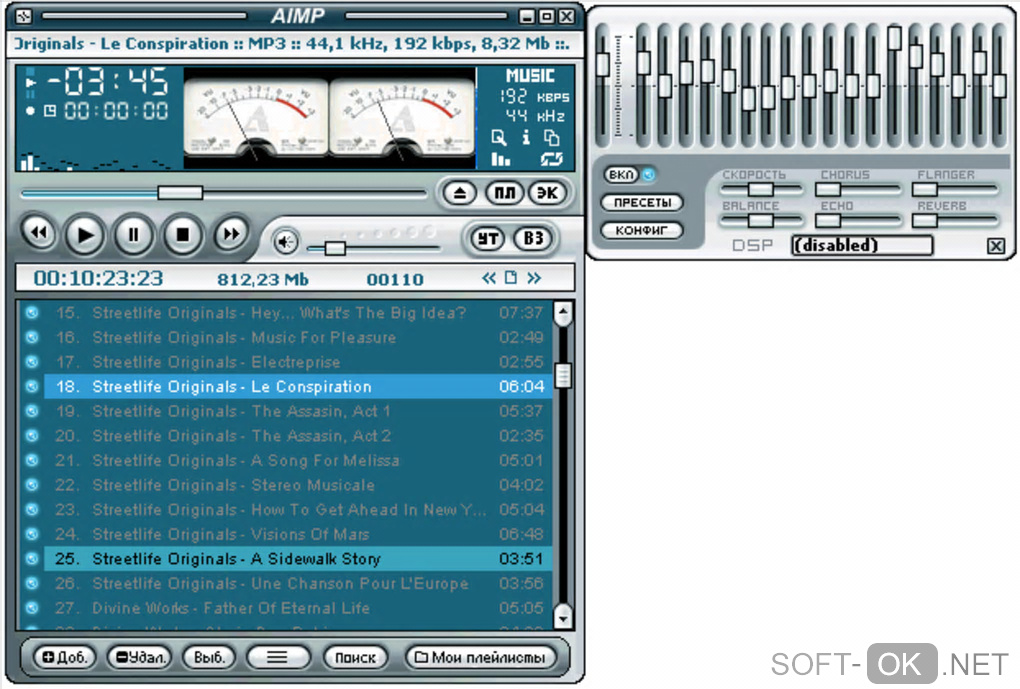
Task: Open search with the Поиск button
Action: tap(355, 658)
